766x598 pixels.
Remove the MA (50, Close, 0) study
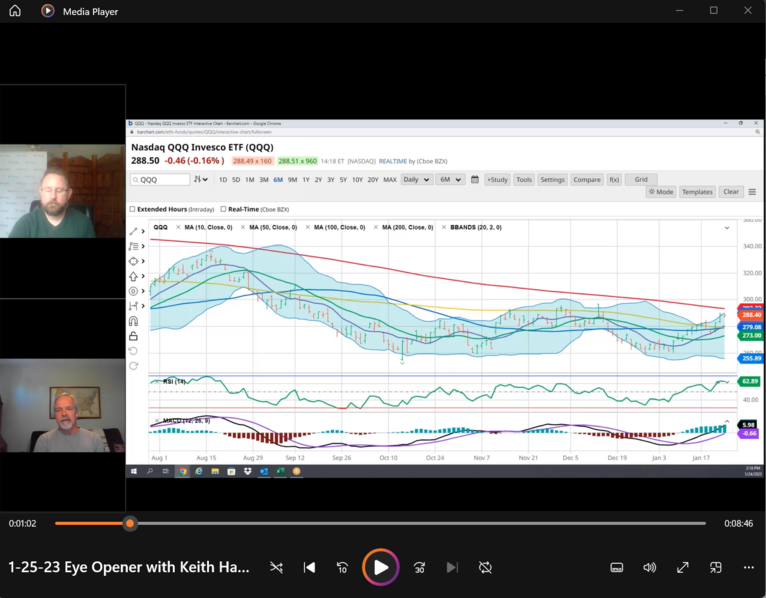click(243, 227)
